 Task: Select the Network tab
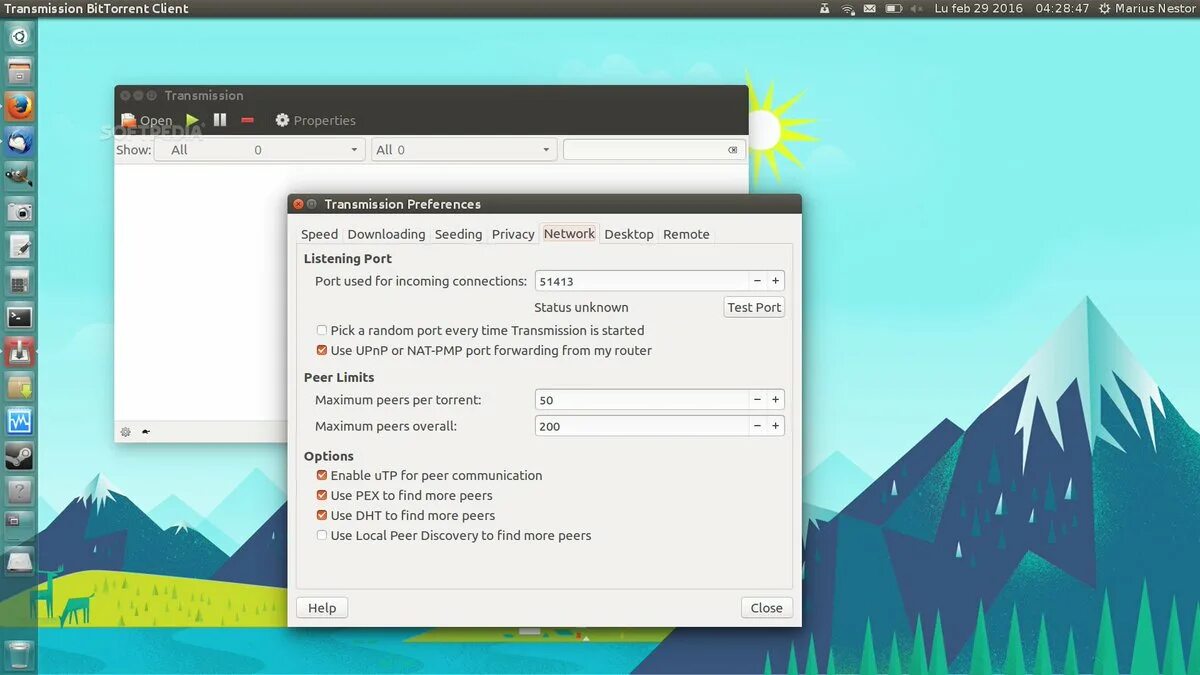[569, 233]
